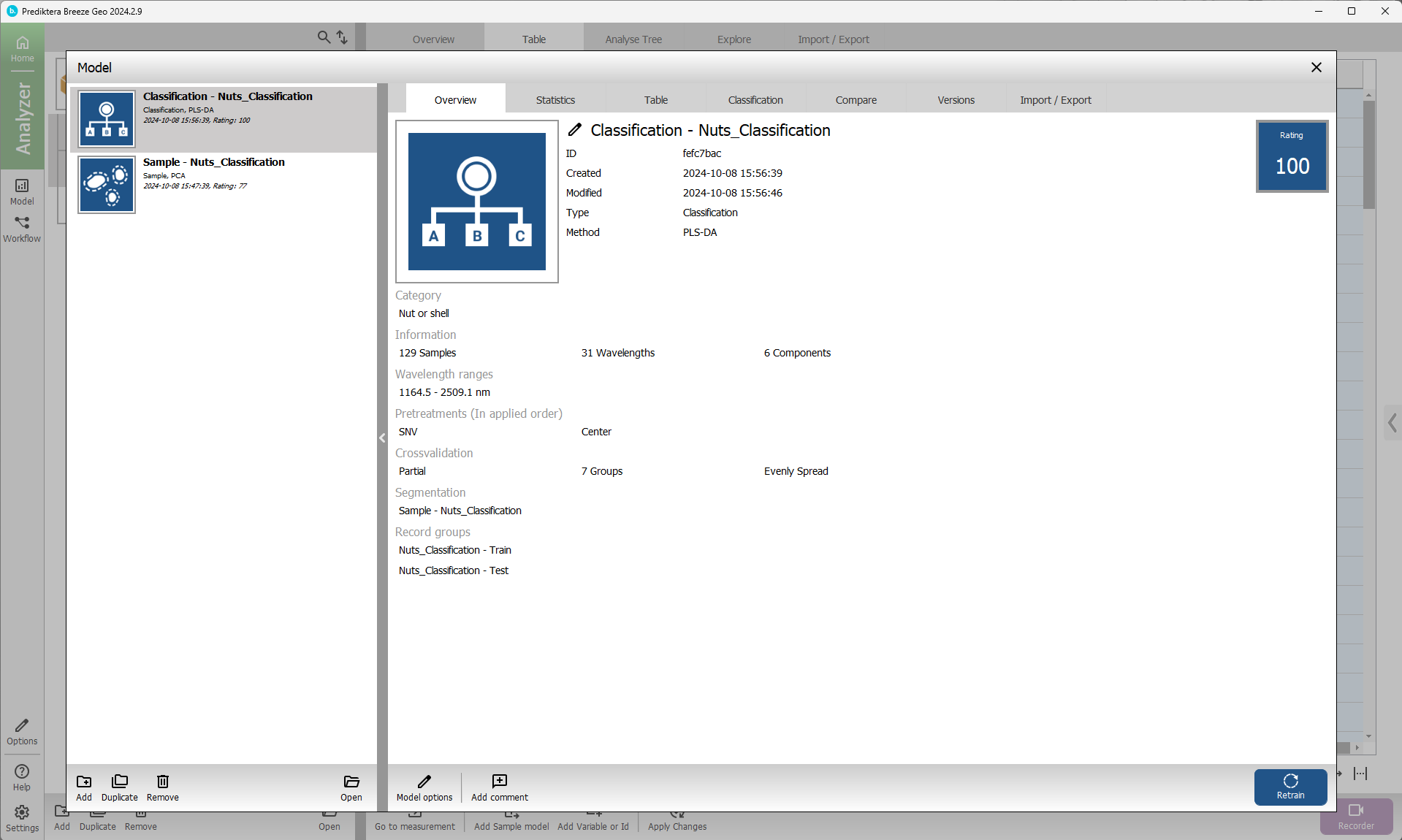1402x840 pixels.
Task: Click the Retrain button
Action: 1290,787
